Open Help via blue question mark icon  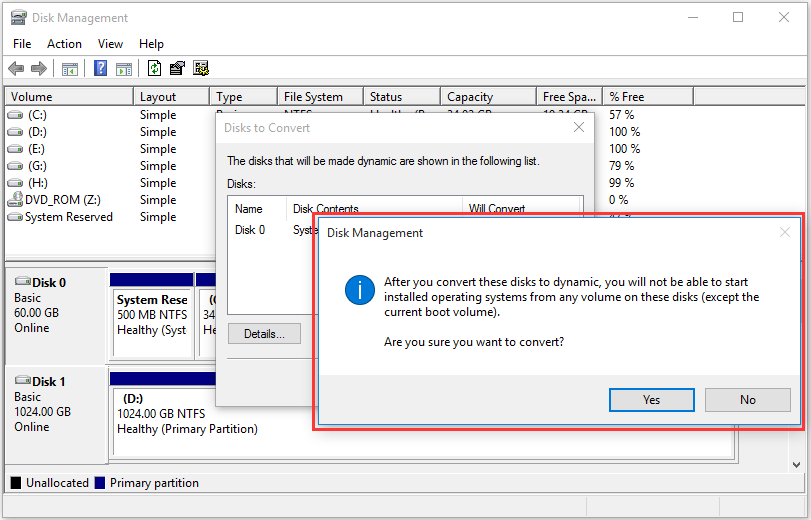pos(101,69)
